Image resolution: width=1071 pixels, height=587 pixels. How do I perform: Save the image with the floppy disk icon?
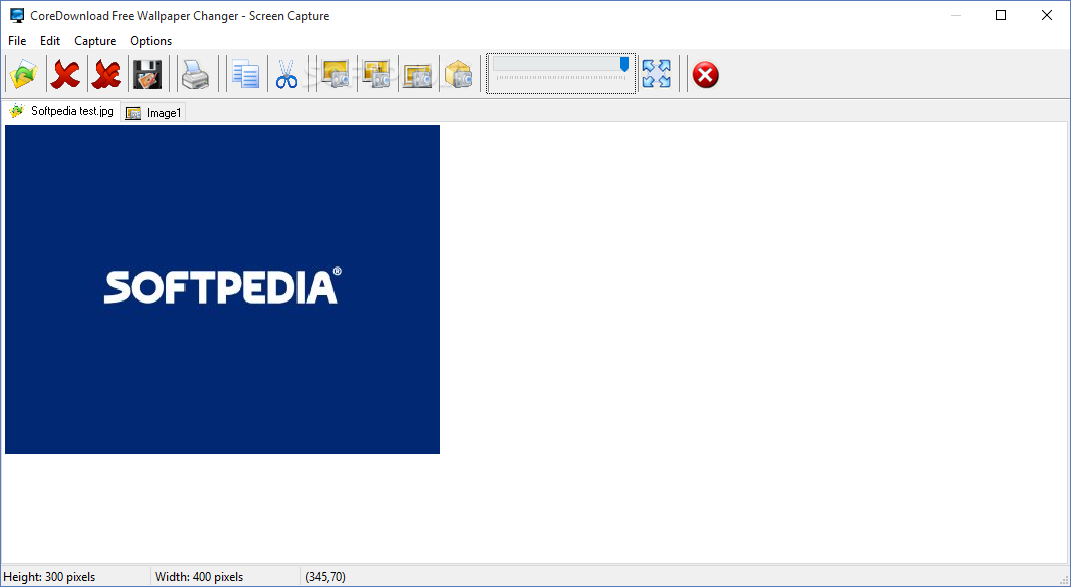147,74
